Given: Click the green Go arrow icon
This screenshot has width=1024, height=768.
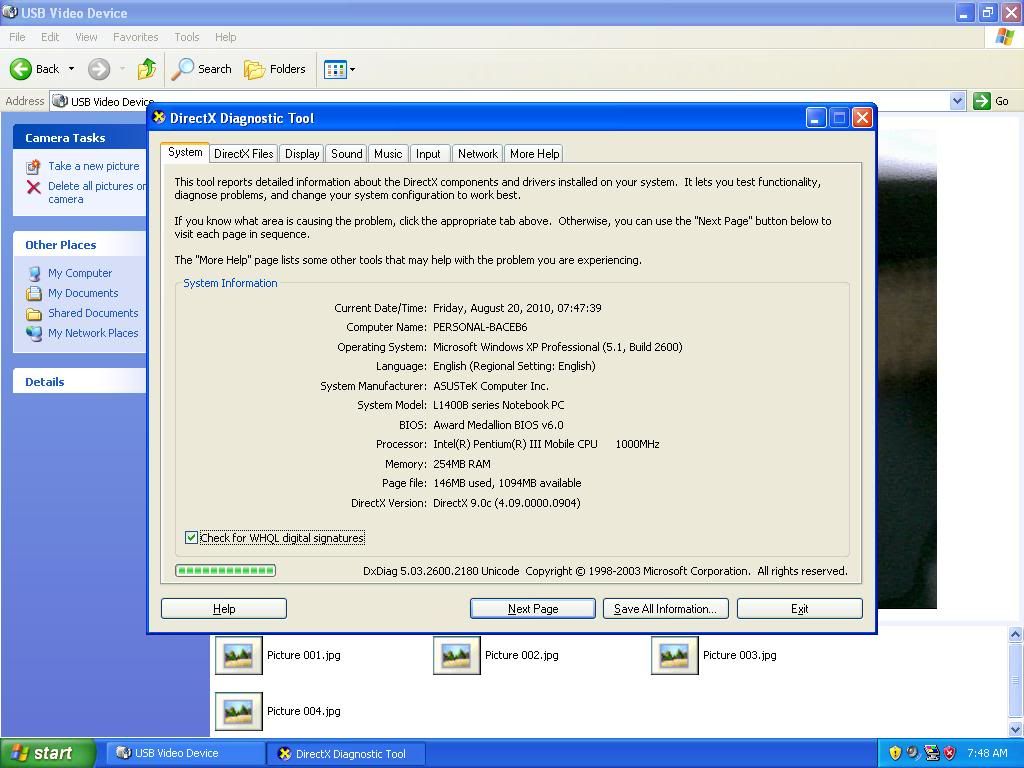Looking at the screenshot, I should point(982,101).
